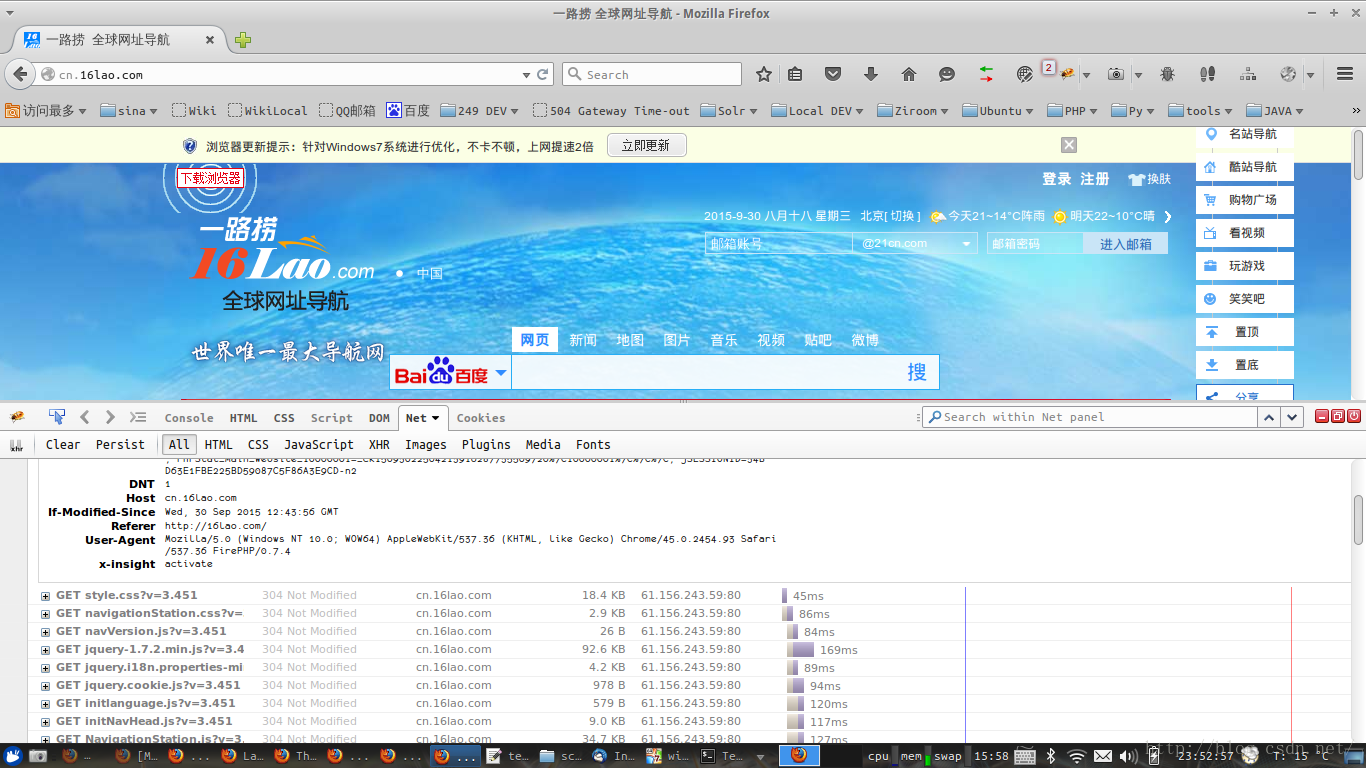
Task: Click the 邮箱账号 input field
Action: pyautogui.click(x=778, y=243)
